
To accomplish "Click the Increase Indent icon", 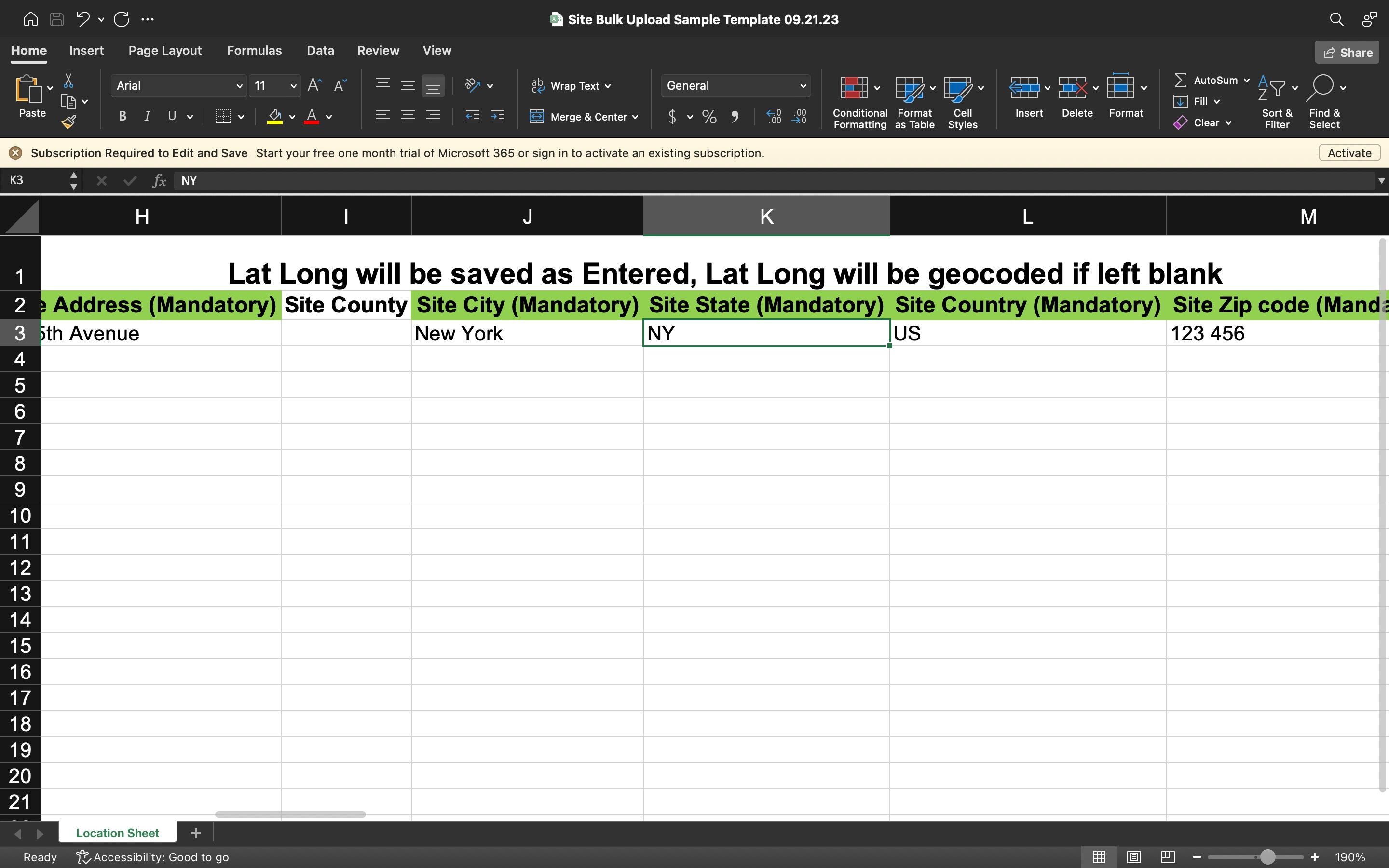I will (x=497, y=117).
